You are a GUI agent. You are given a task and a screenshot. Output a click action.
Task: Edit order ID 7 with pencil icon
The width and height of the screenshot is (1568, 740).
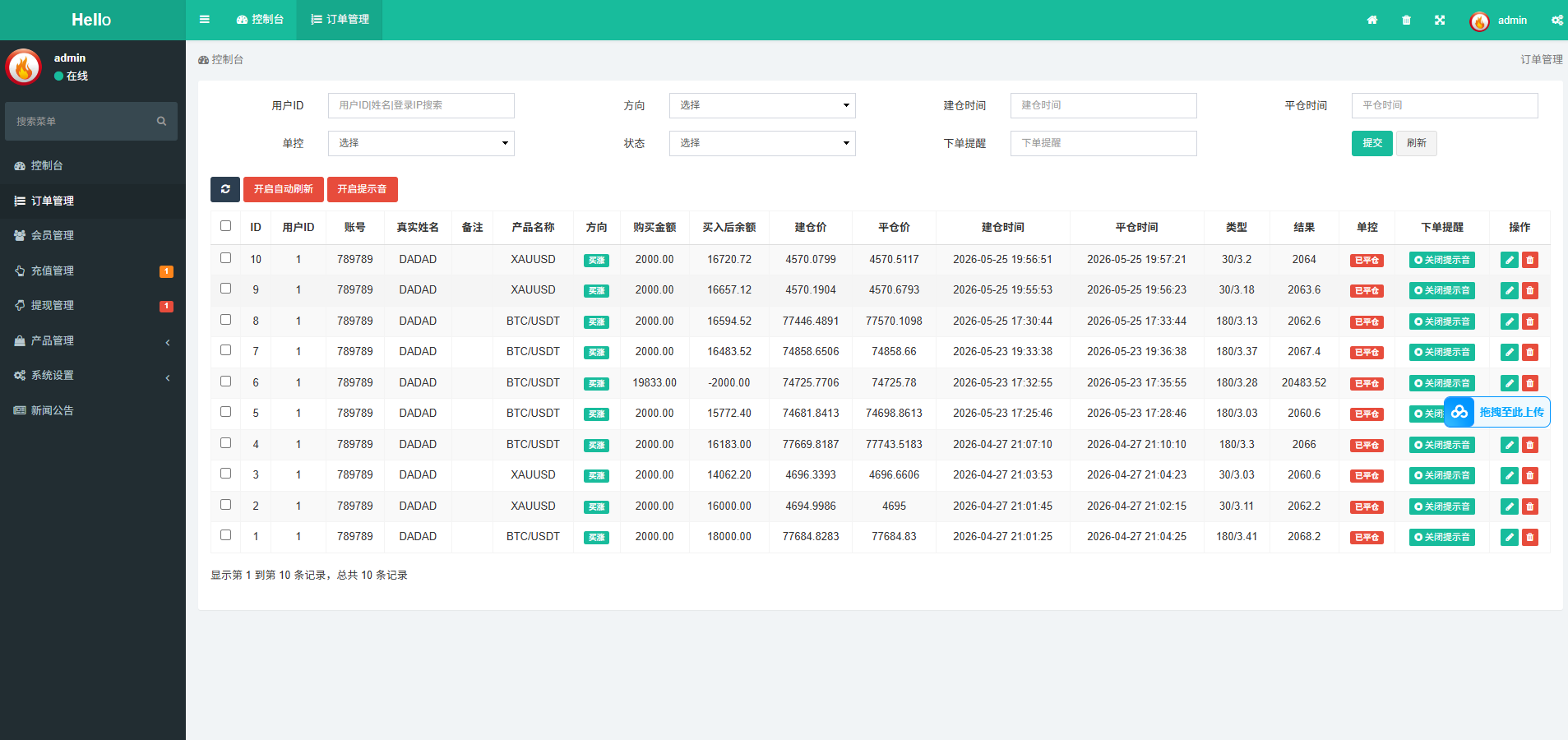click(x=1510, y=352)
